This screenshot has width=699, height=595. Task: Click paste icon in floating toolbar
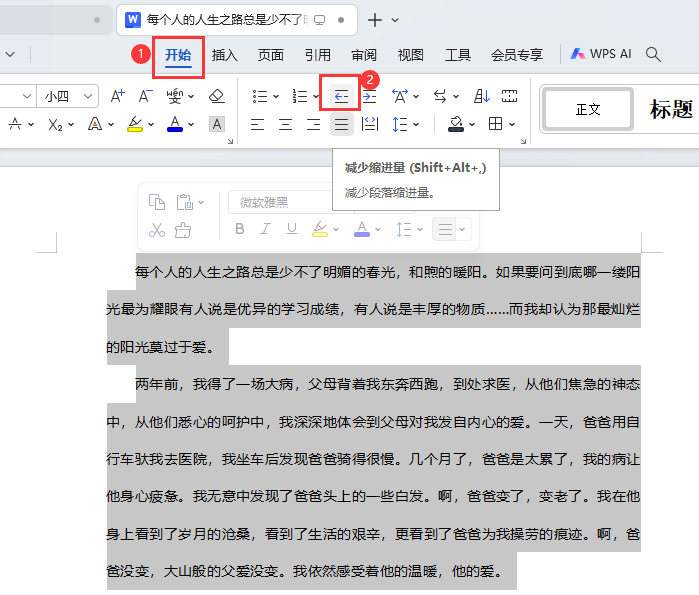tap(185, 202)
